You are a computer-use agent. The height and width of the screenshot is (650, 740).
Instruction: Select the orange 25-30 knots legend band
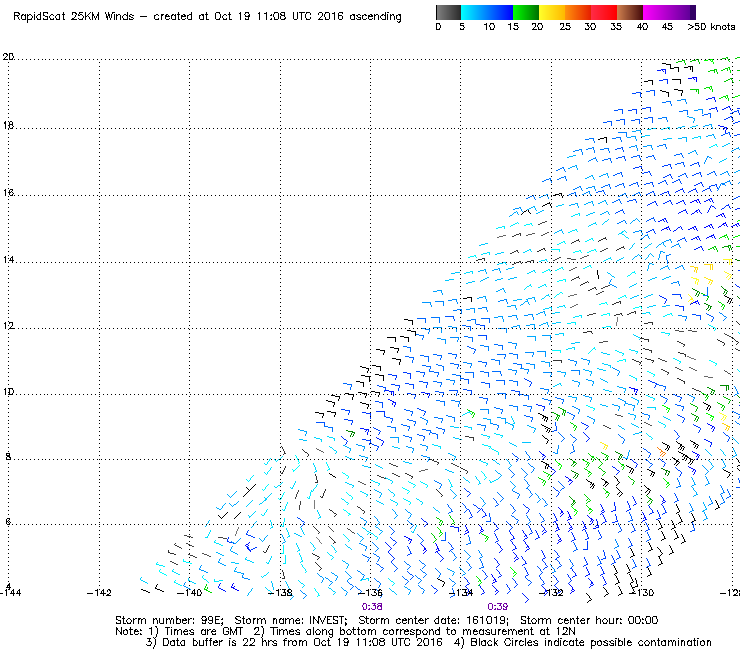pyautogui.click(x=578, y=12)
